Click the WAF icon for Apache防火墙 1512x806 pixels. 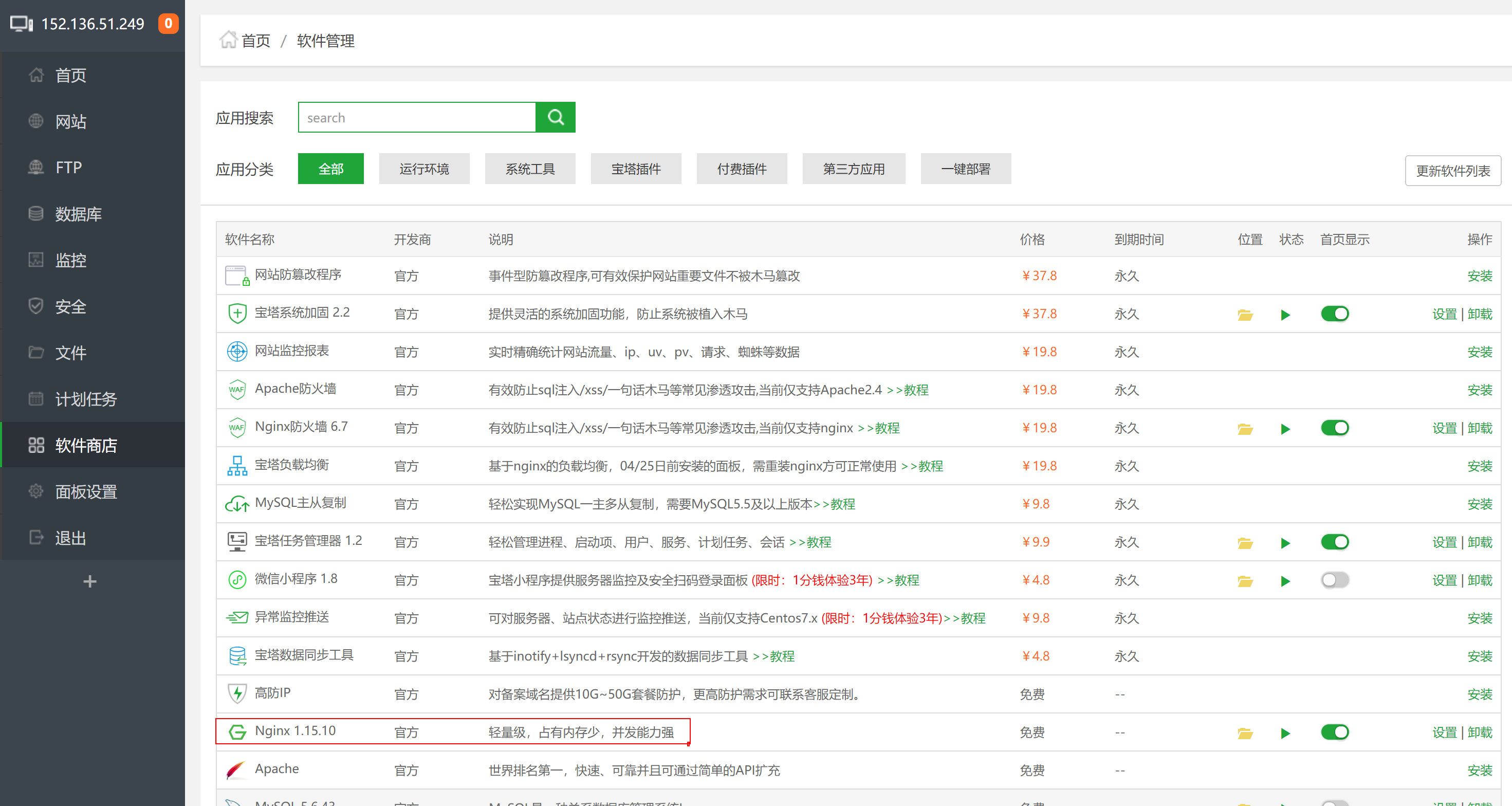[237, 389]
